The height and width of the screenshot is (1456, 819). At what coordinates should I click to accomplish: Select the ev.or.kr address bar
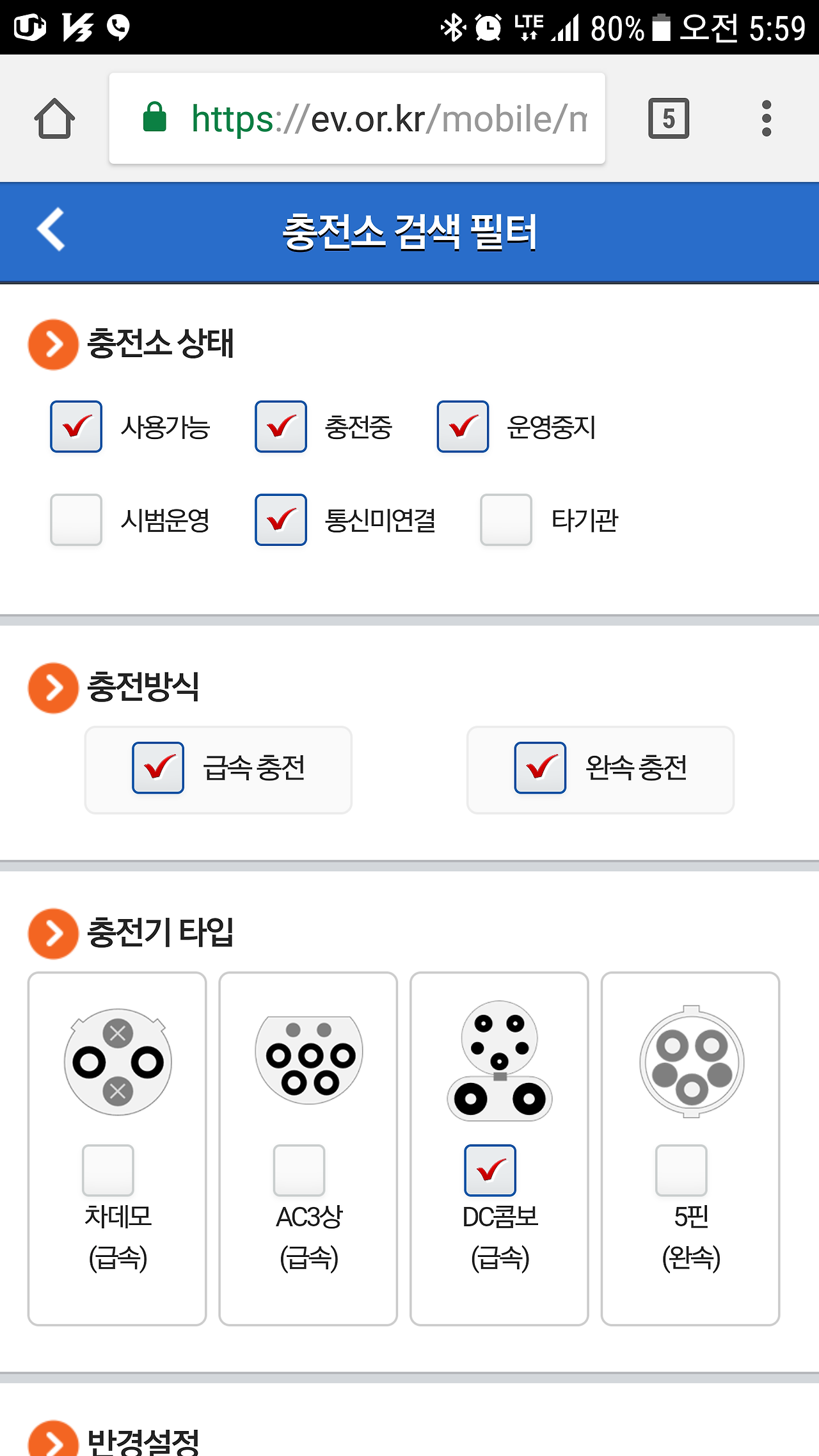click(x=357, y=118)
